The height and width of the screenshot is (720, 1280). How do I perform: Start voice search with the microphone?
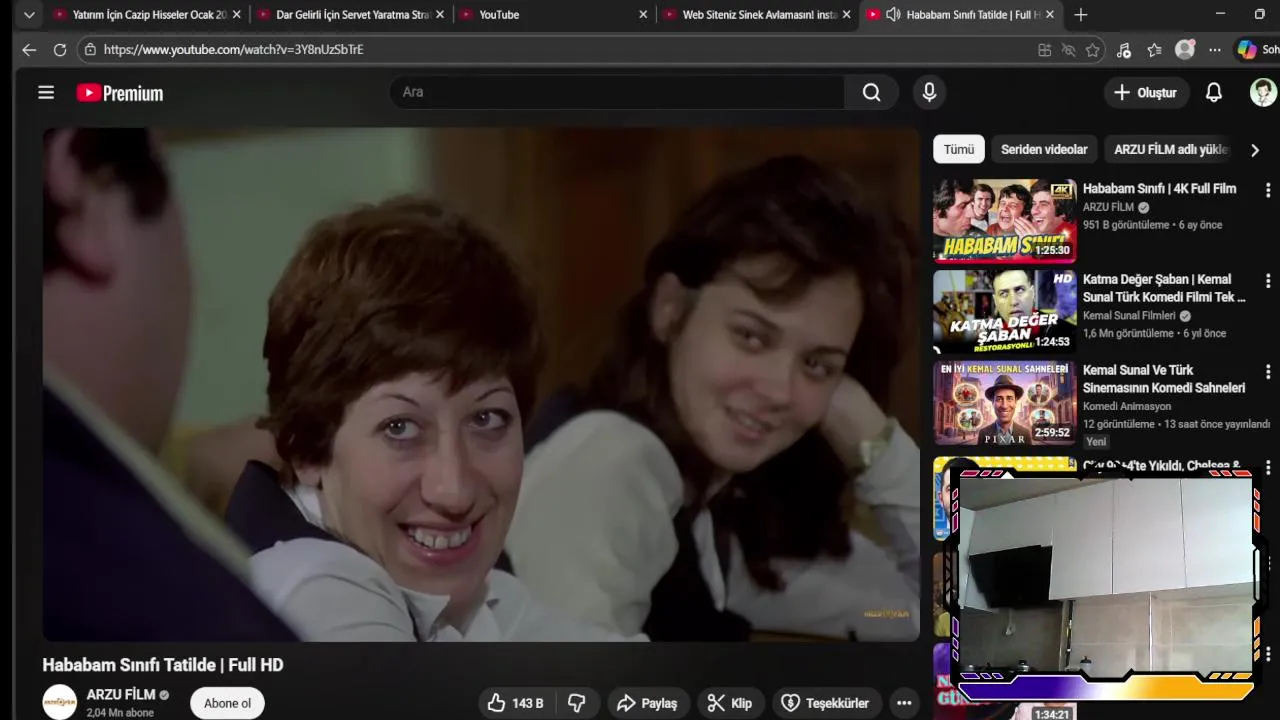pyautogui.click(x=929, y=92)
